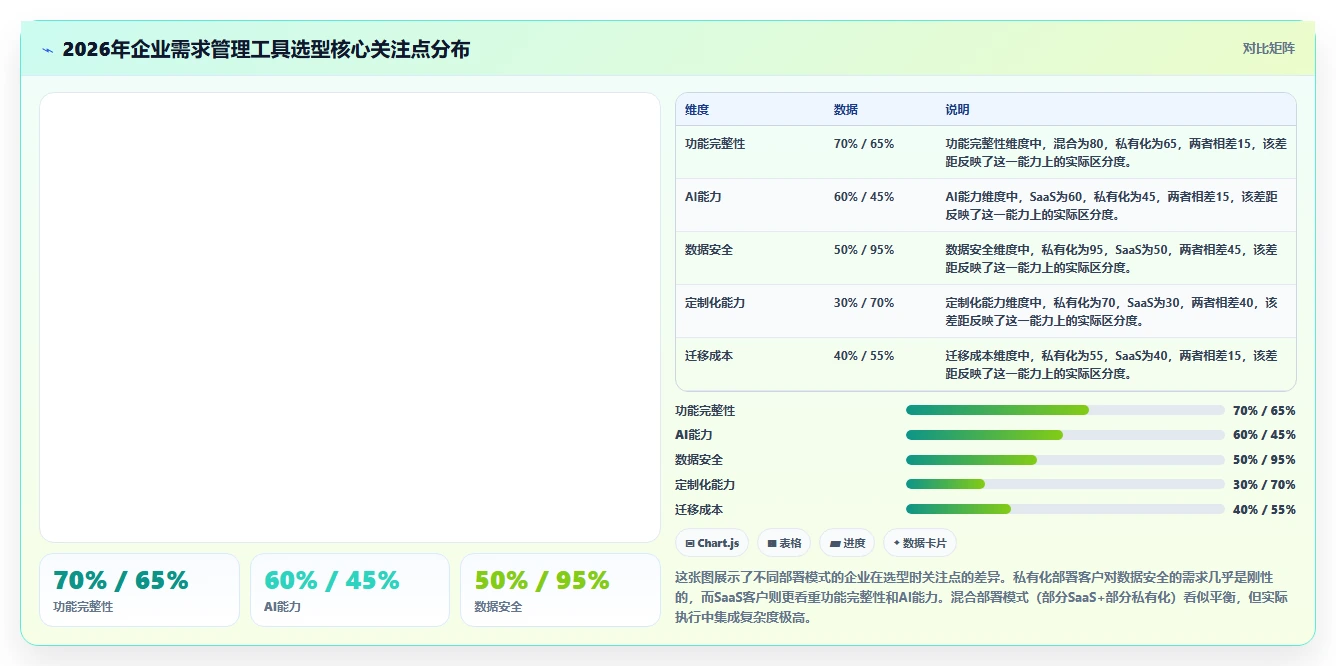Click the 维度 column header
1336x666 pixels.
tap(697, 110)
